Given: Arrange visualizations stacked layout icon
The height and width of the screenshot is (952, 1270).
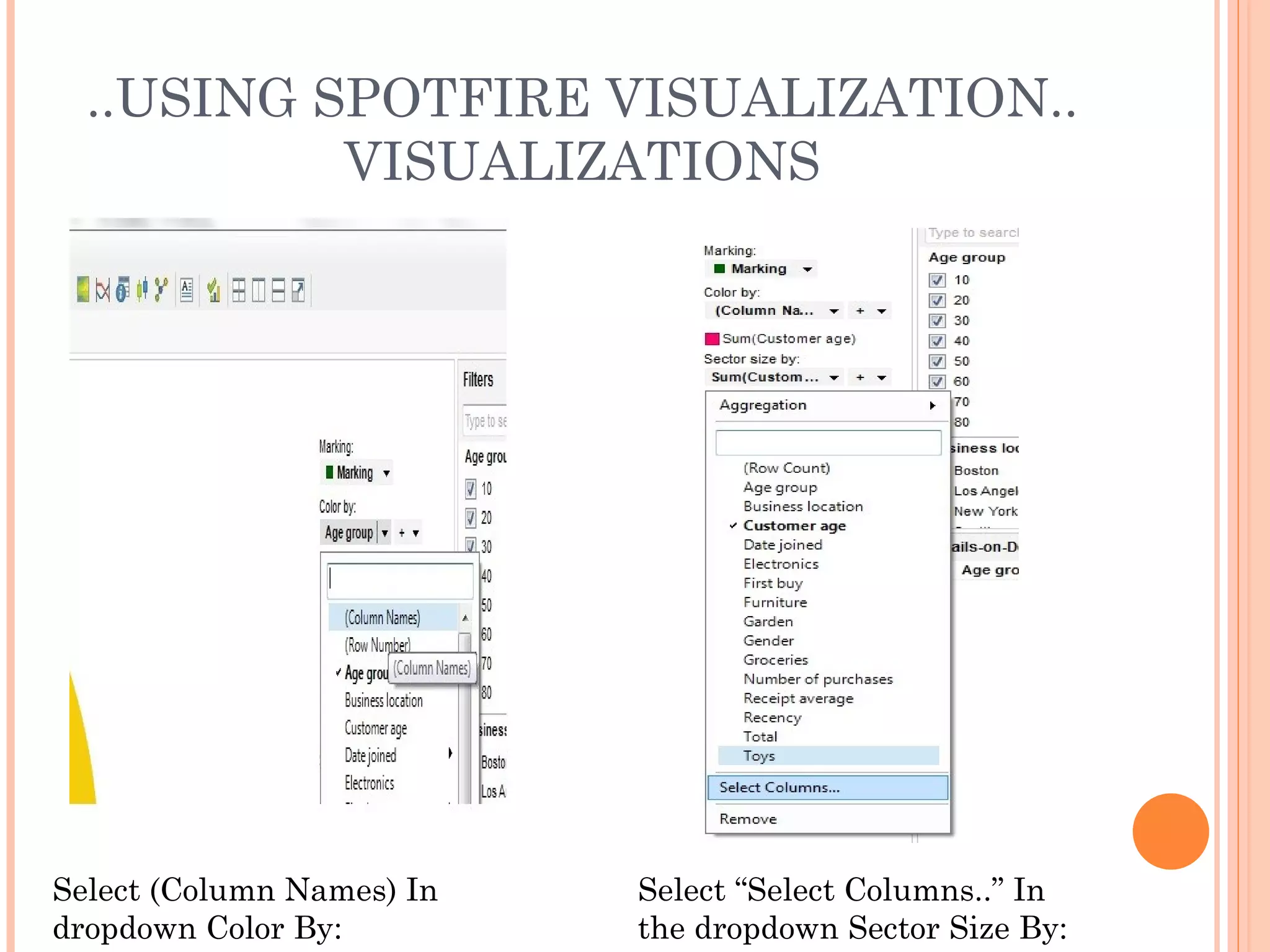Looking at the screenshot, I should pos(278,289).
